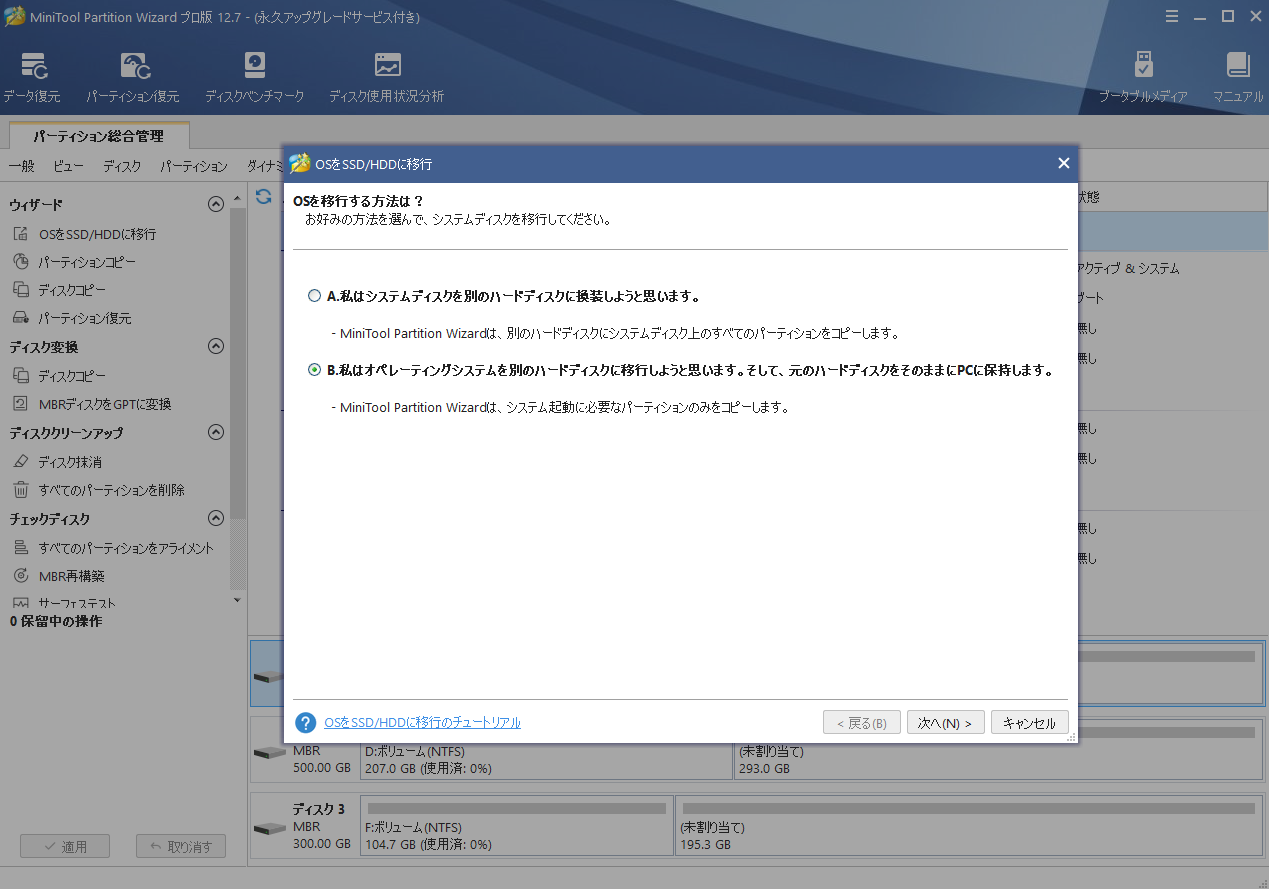Click the 次へ (Next) button

coord(944,722)
